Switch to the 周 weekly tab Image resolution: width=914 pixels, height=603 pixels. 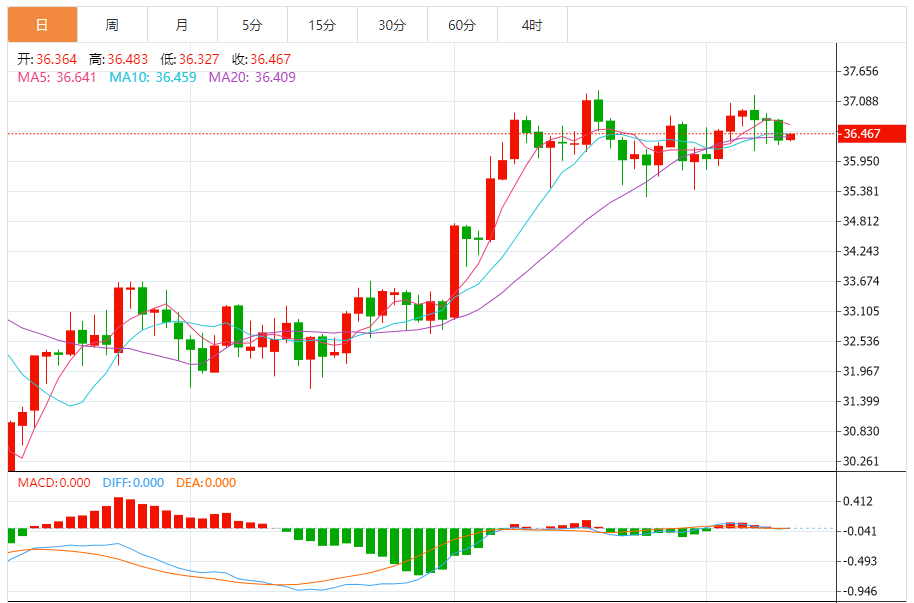coord(113,25)
